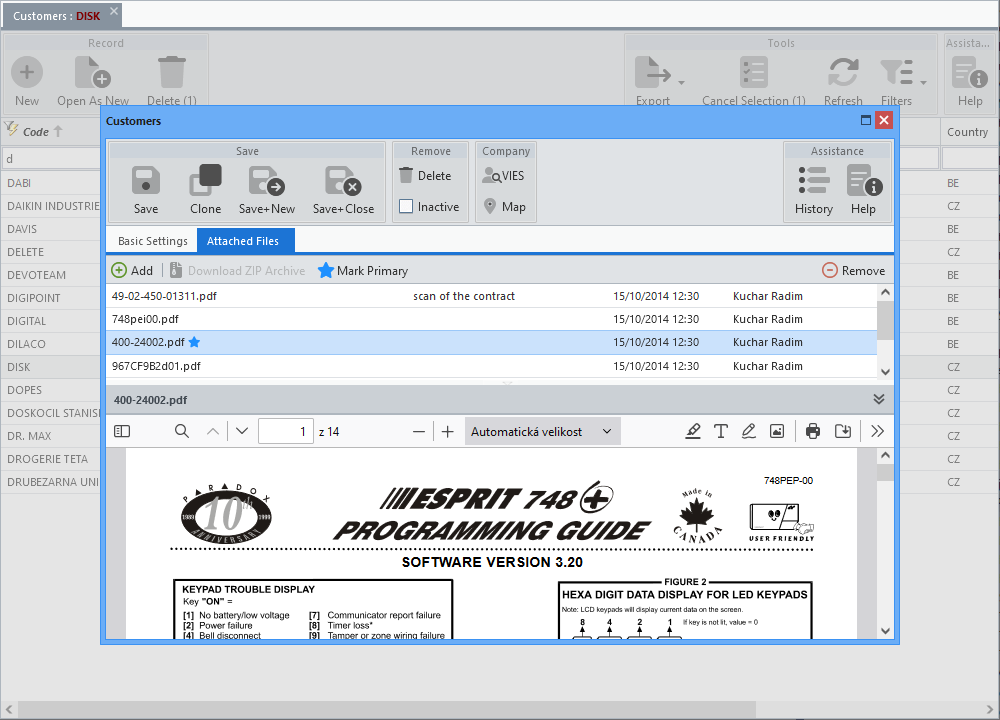
Task: Click the PDF page number field
Action: (285, 431)
